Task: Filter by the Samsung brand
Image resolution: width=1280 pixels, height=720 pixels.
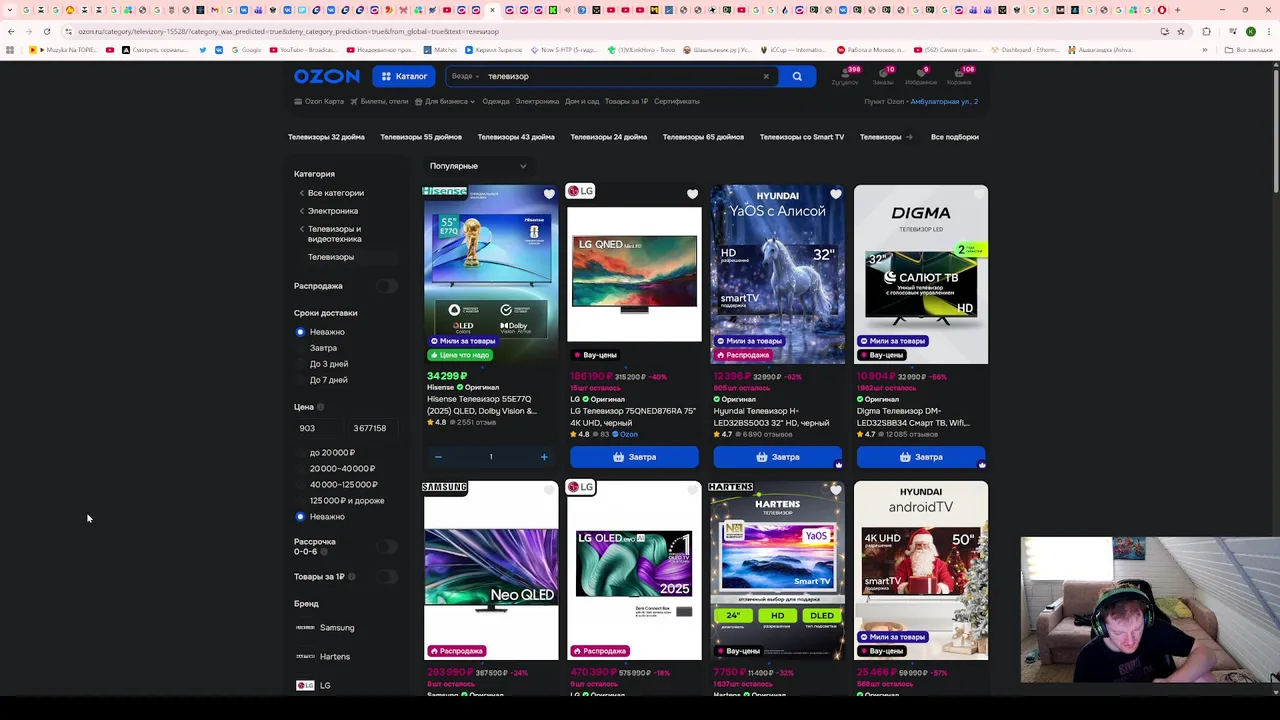Action: click(x=326, y=628)
